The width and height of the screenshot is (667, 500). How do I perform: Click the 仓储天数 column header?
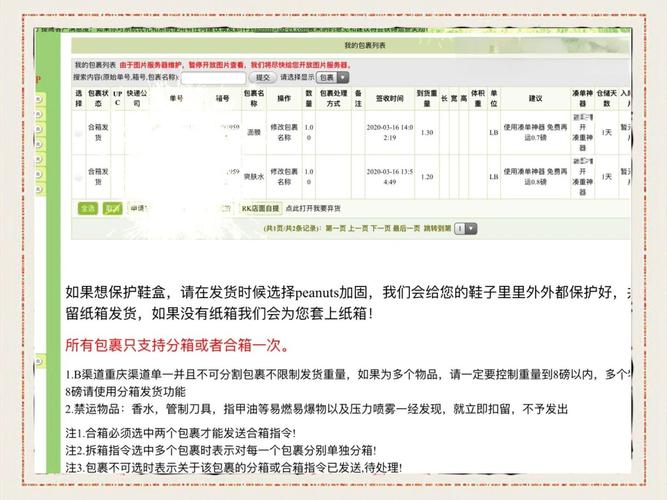point(607,98)
